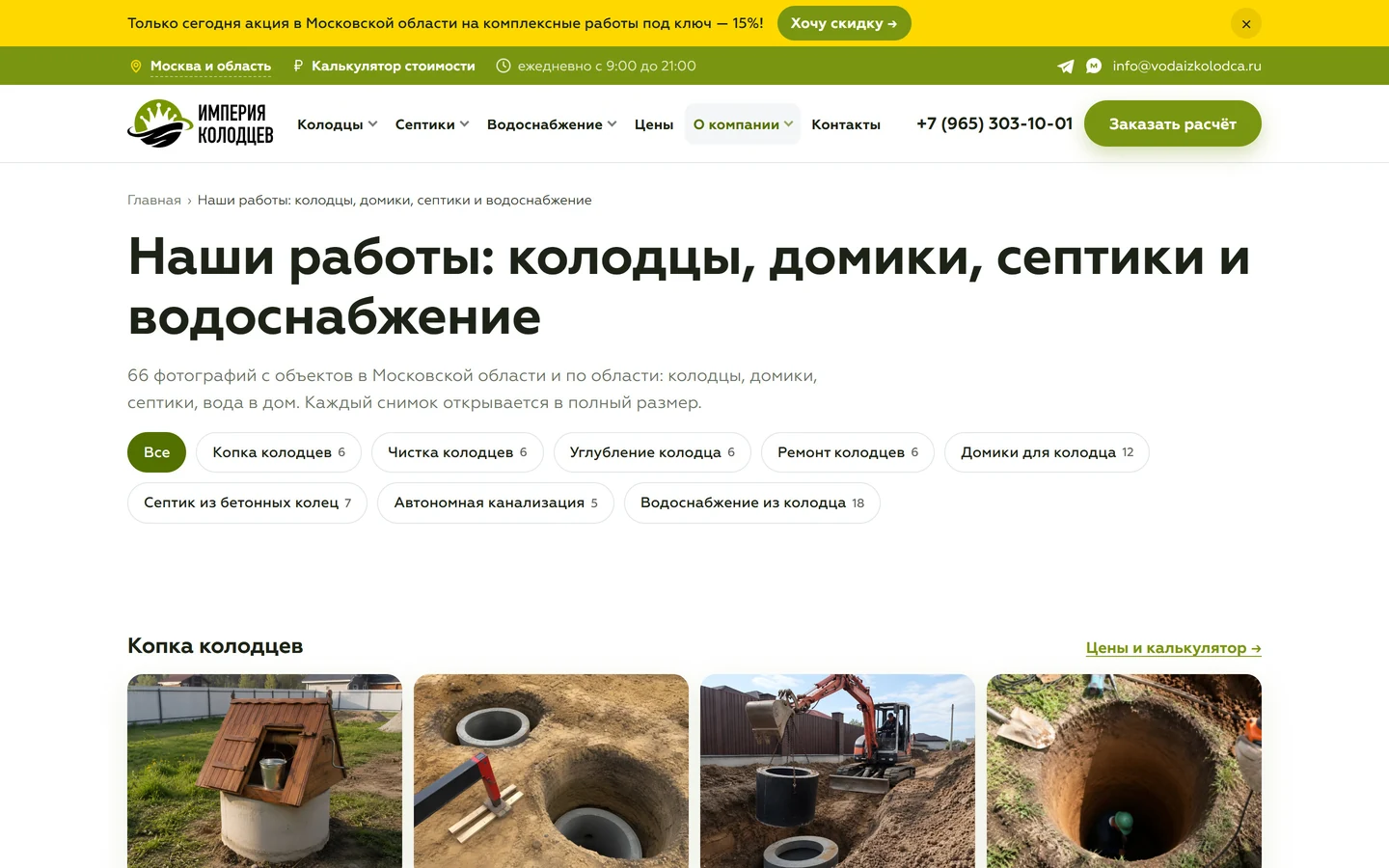1389x868 pixels.
Task: Filter by Чистка колодцев
Action: pyautogui.click(x=457, y=452)
